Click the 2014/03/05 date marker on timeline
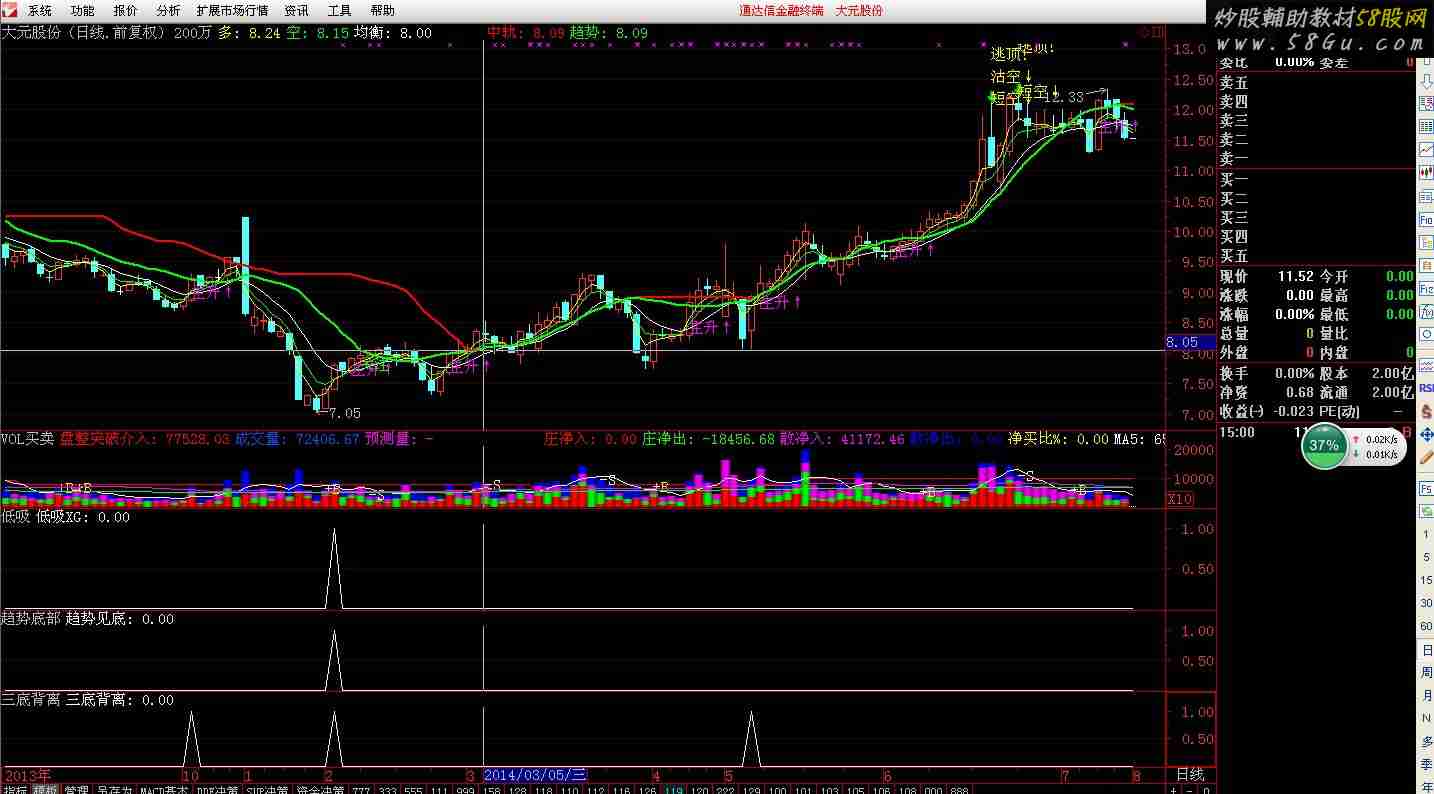Viewport: 1434px width, 794px height. pyautogui.click(x=535, y=775)
